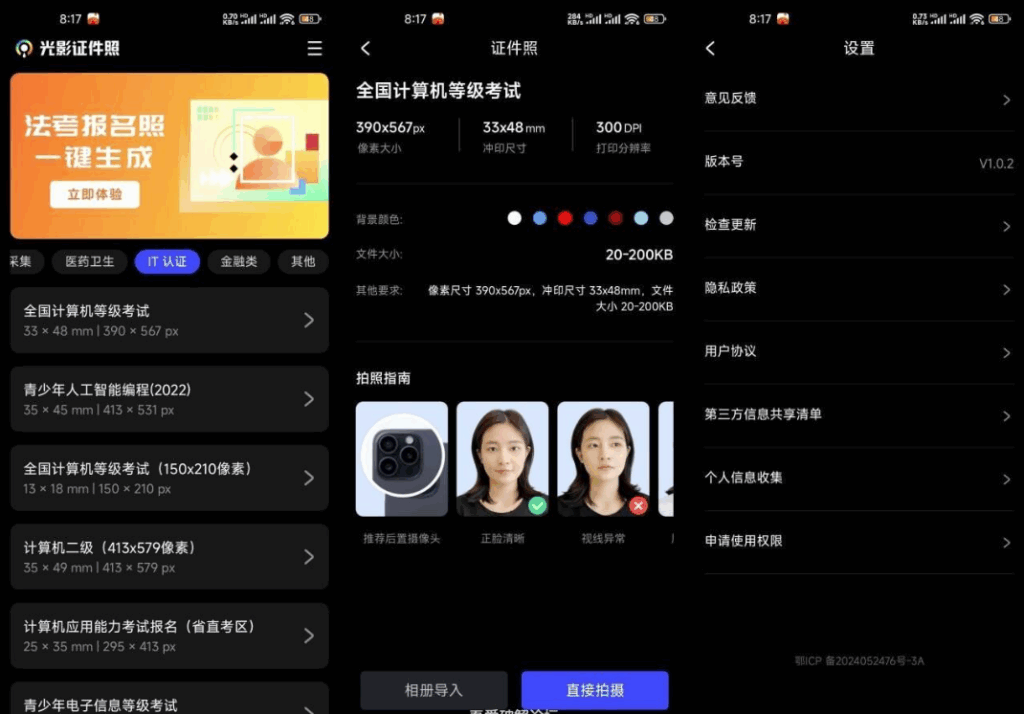Tap the back arrow on the 证件照 page
Screen dimensions: 1024x714
pyautogui.click(x=364, y=47)
